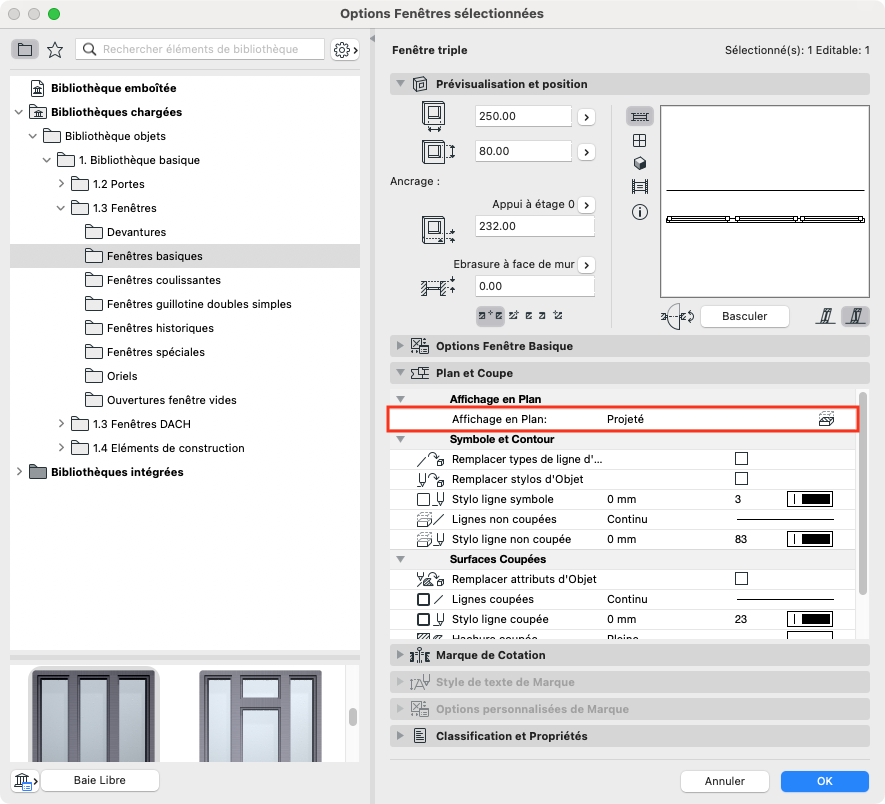
Task: Click the Basculer button
Action: (744, 316)
